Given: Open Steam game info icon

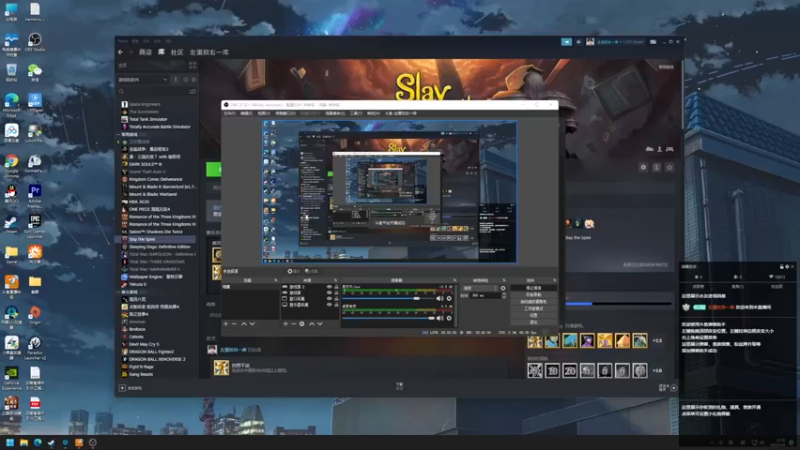Looking at the screenshot, I should point(657,167).
